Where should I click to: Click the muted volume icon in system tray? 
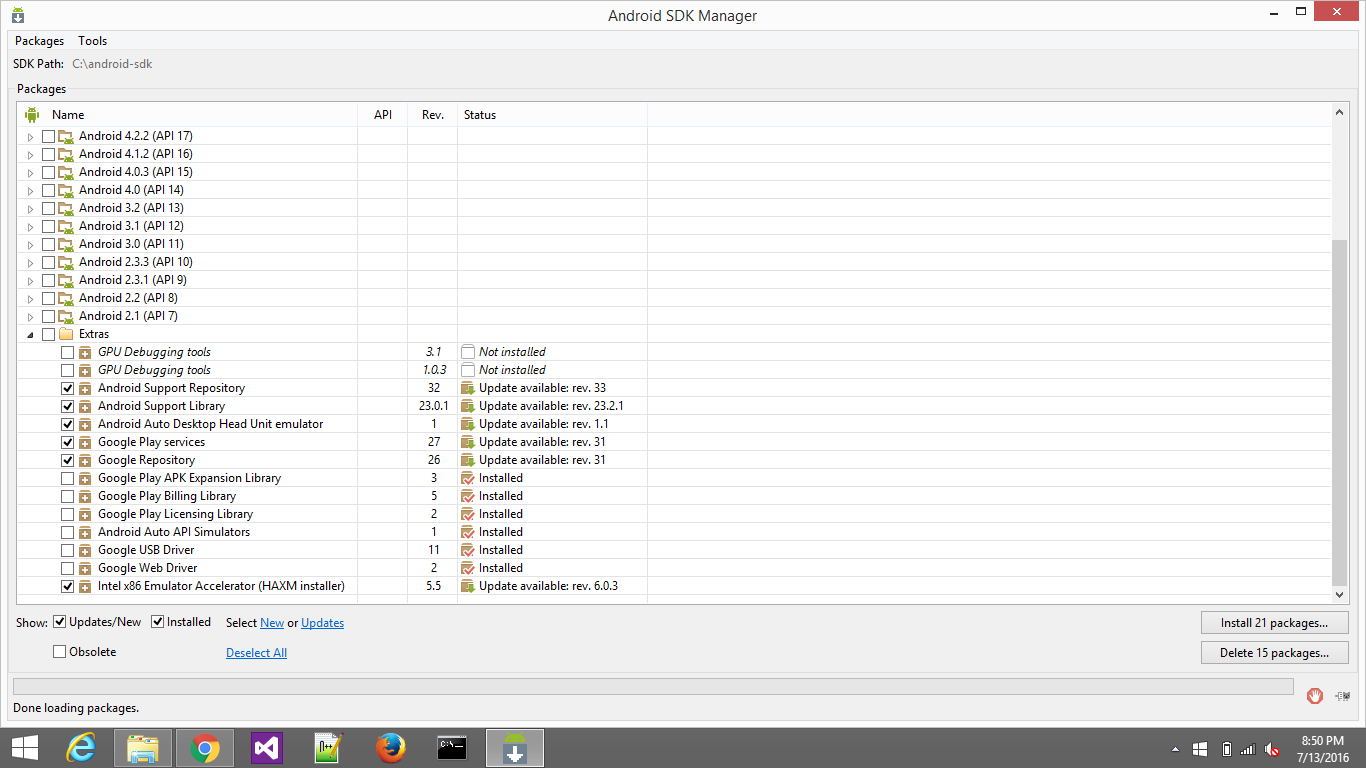click(x=1273, y=749)
